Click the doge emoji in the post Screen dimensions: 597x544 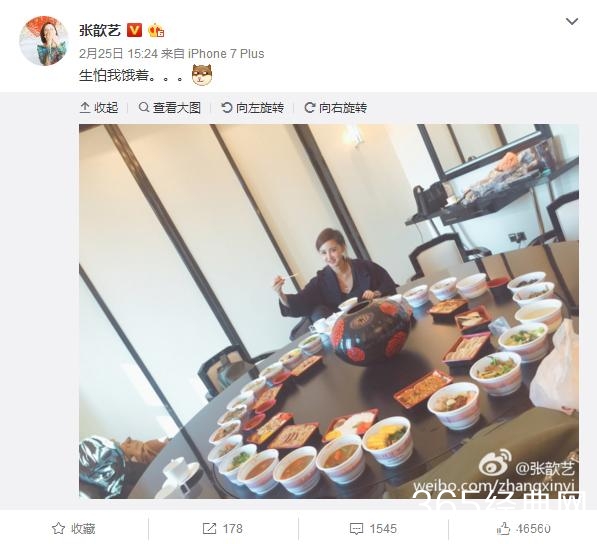click(202, 75)
